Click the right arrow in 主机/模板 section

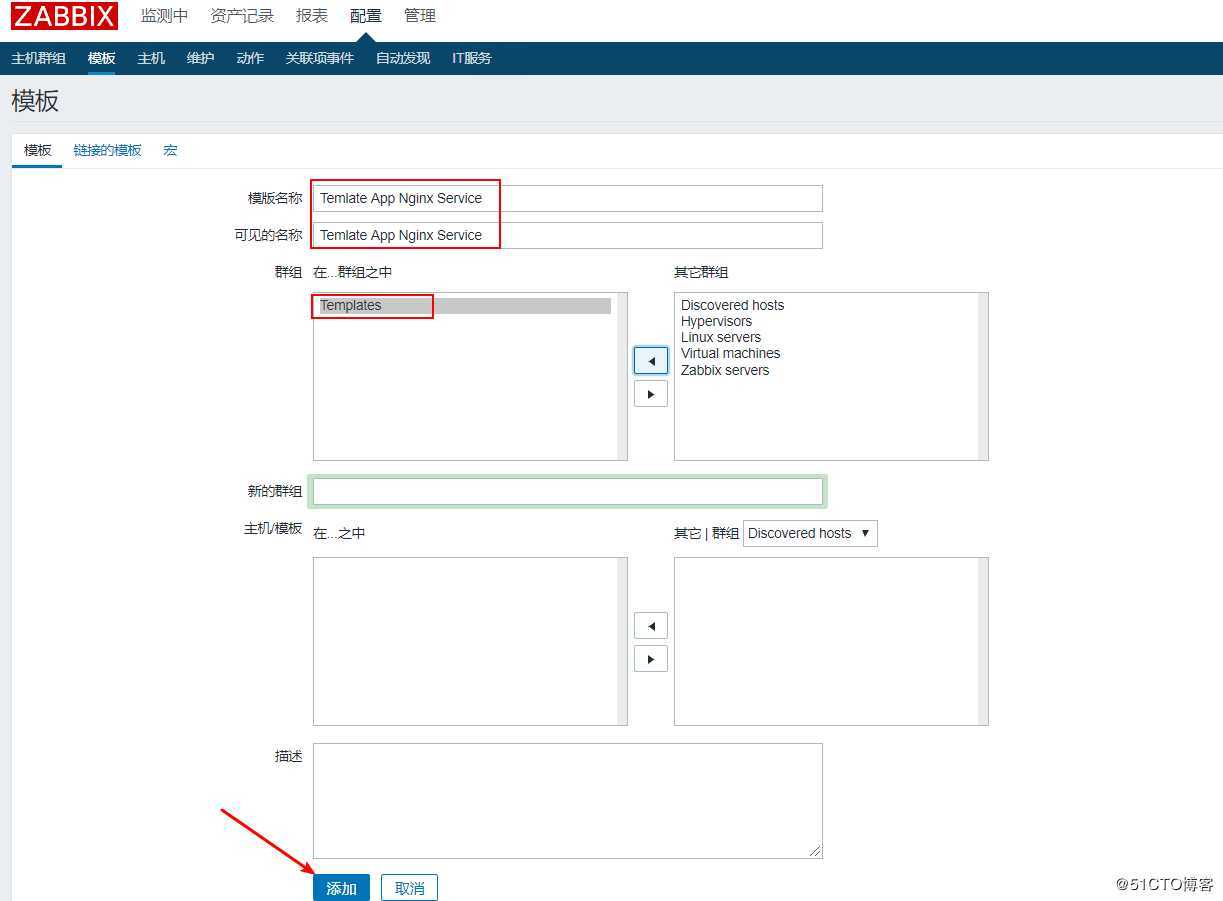click(650, 658)
